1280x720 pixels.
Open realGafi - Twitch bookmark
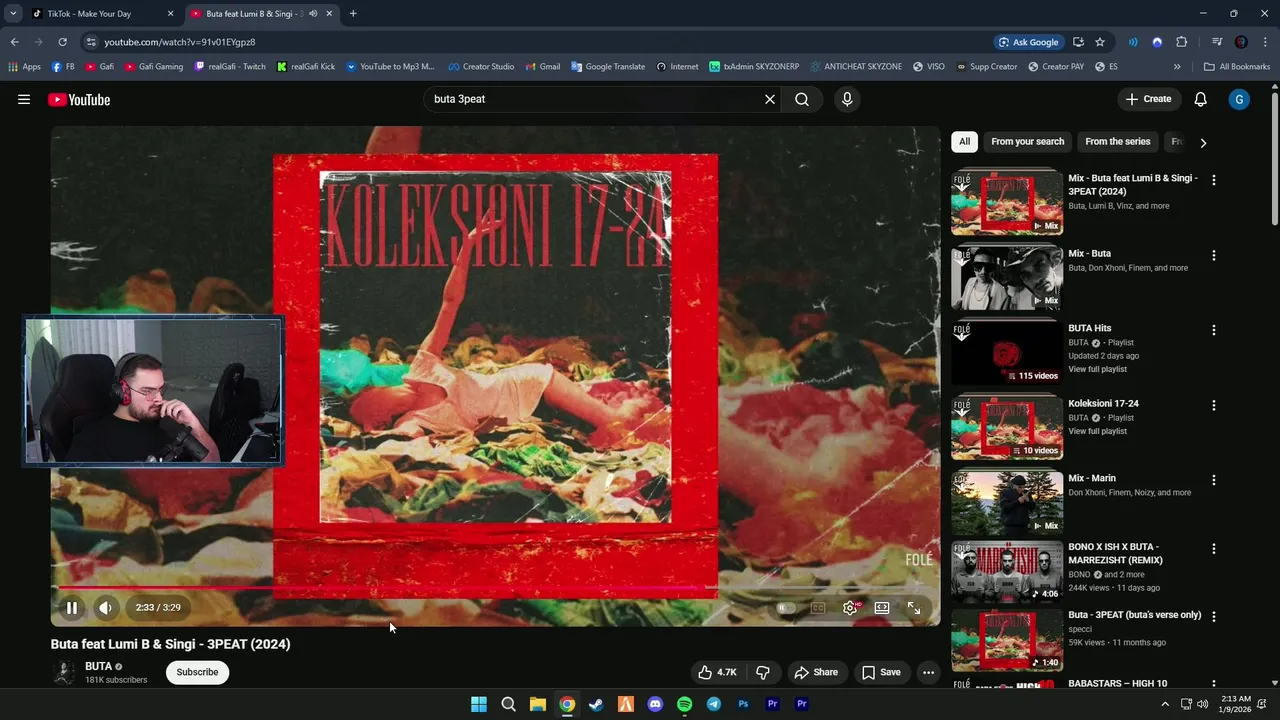coord(230,67)
